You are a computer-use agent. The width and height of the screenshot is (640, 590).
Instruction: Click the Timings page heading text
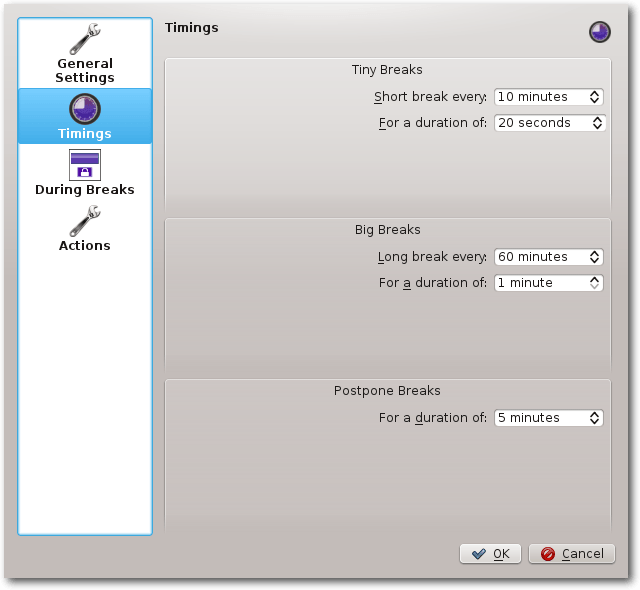tap(191, 28)
